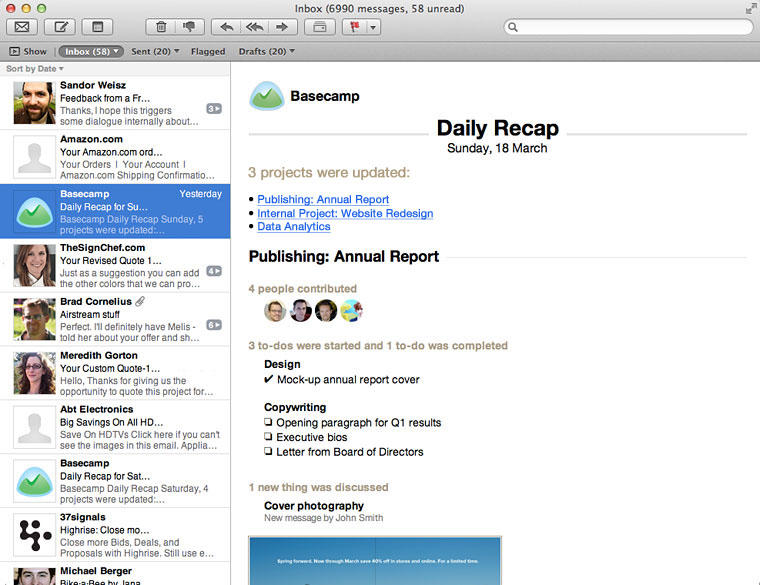This screenshot has width=760, height=585.
Task: Open Brad Cornelius Airstream stuff message
Action: 115,319
